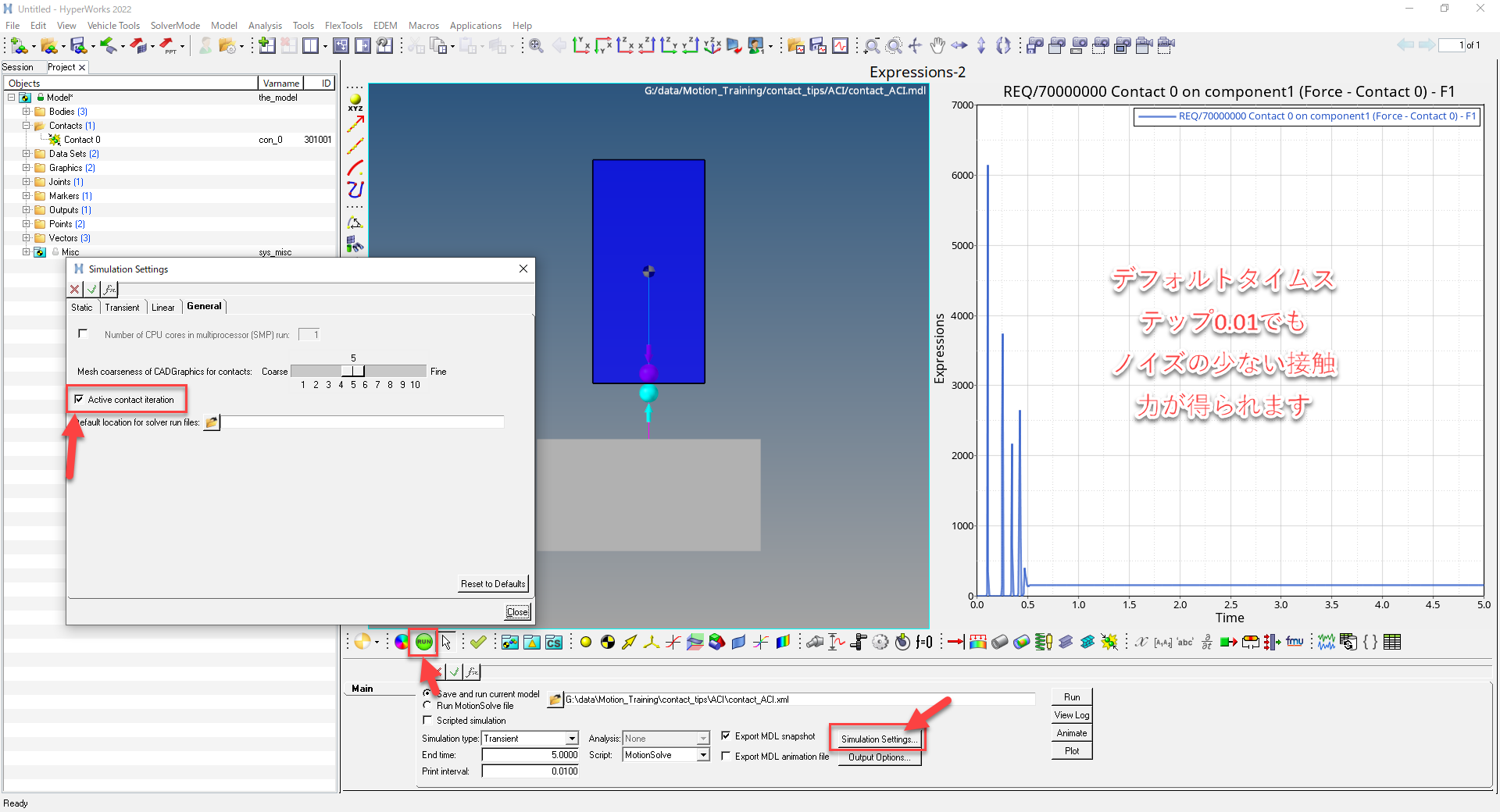The height and width of the screenshot is (812, 1500).
Task: Select the yellow Vectors arrow icon
Action: click(629, 642)
